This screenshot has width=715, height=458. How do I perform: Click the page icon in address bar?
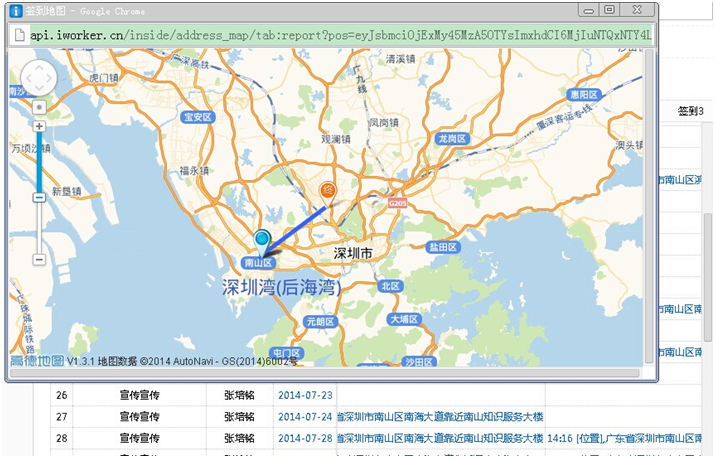coord(19,35)
